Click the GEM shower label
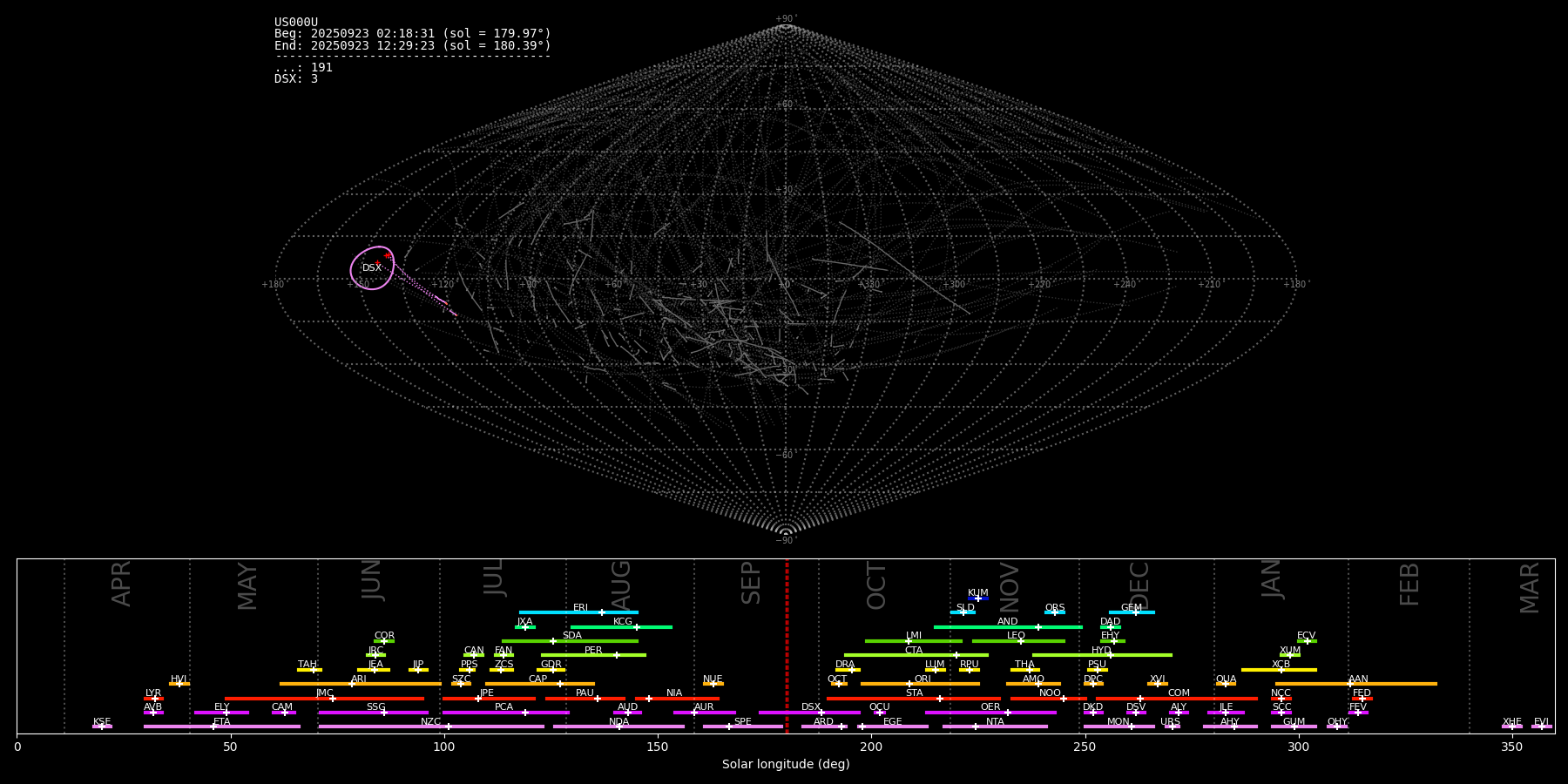Screen dimensions: 1568x784 tap(1132, 608)
